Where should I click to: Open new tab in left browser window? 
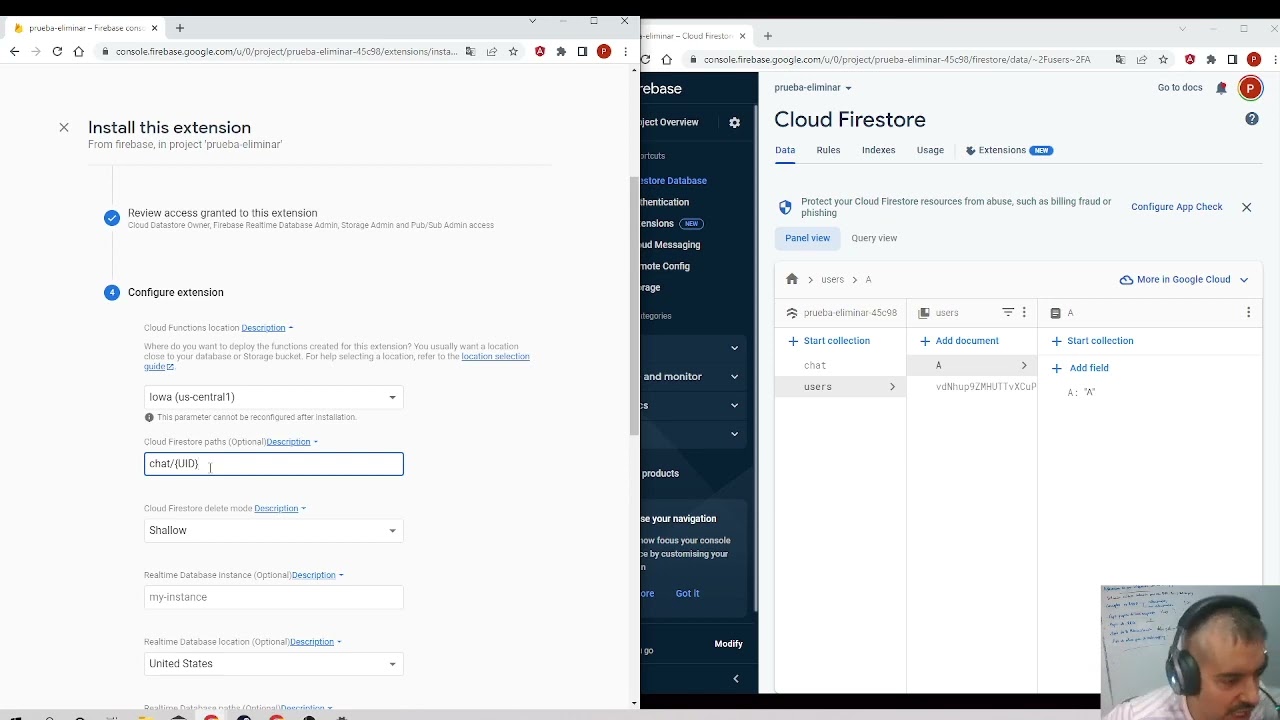pyautogui.click(x=180, y=28)
